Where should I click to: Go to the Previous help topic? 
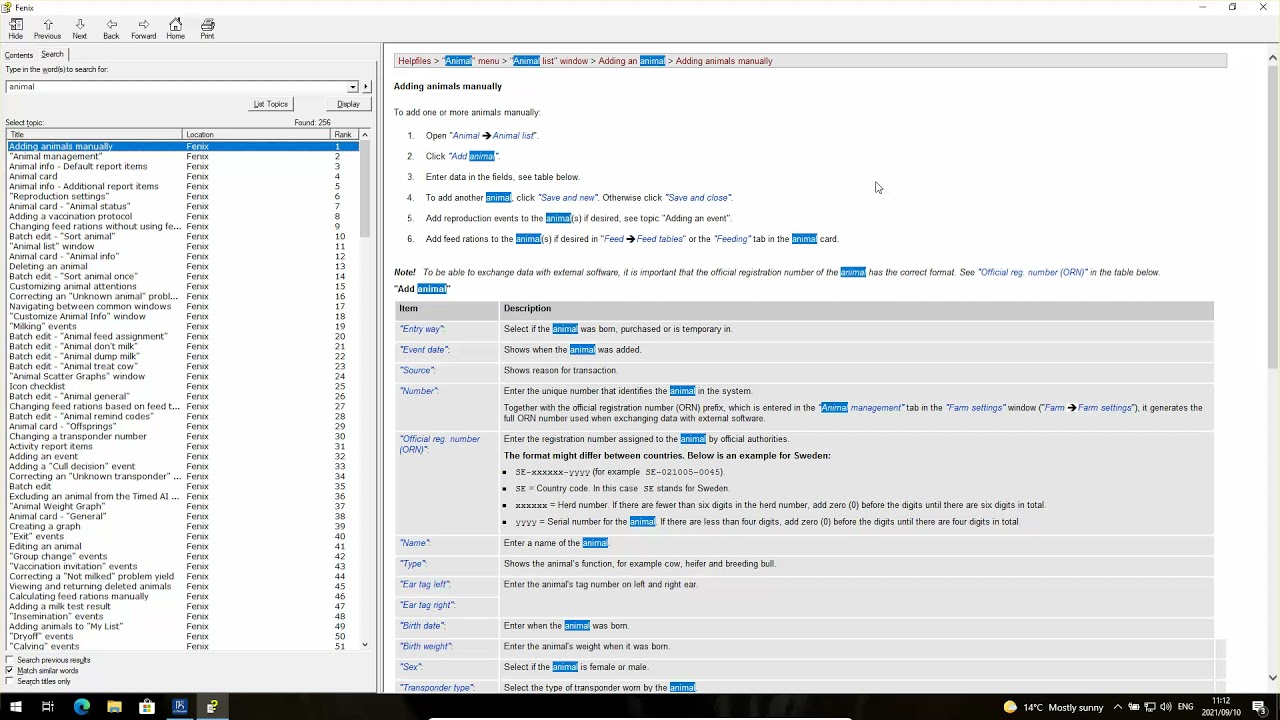(x=47, y=29)
